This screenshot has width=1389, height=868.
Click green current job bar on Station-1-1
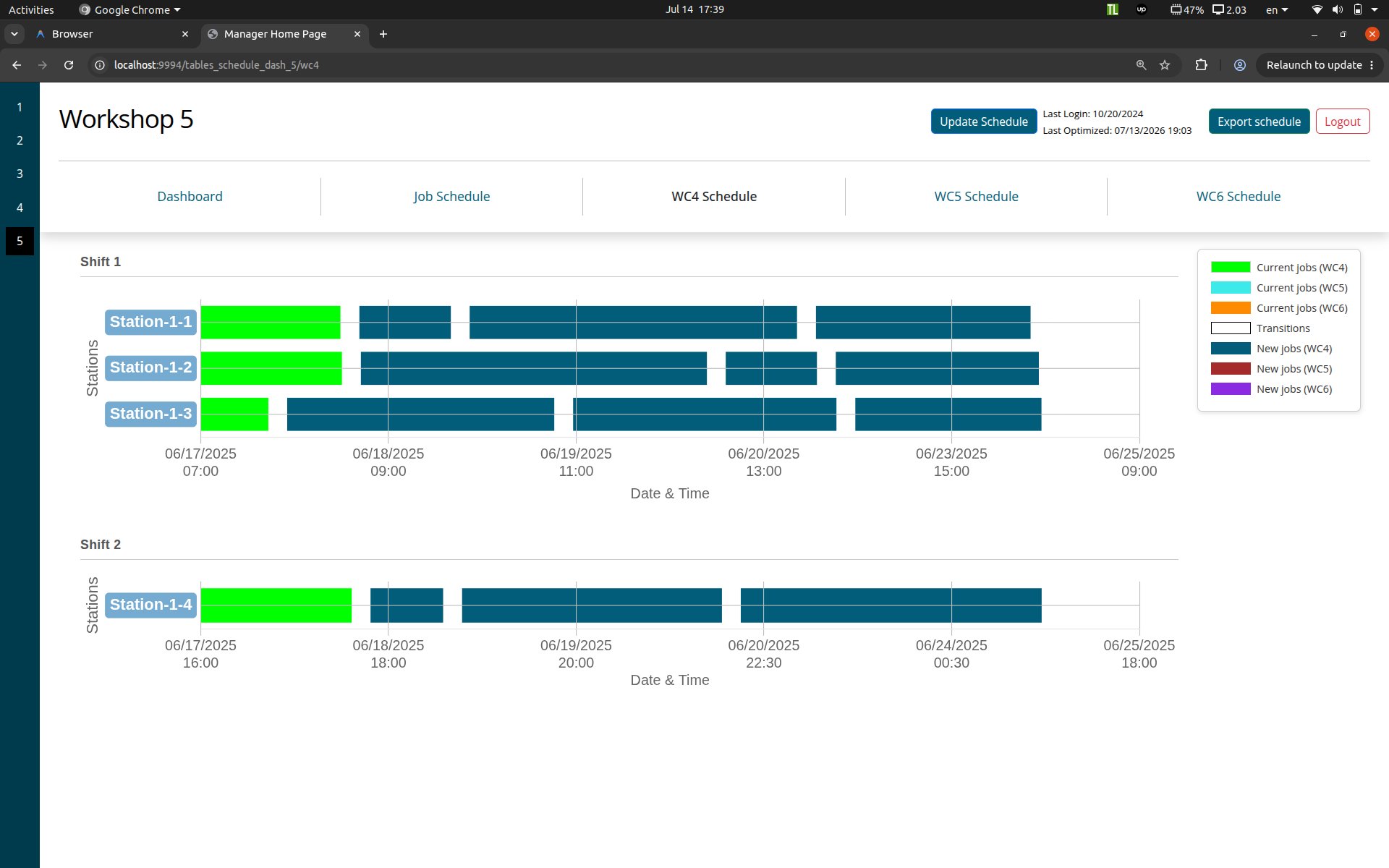point(271,322)
